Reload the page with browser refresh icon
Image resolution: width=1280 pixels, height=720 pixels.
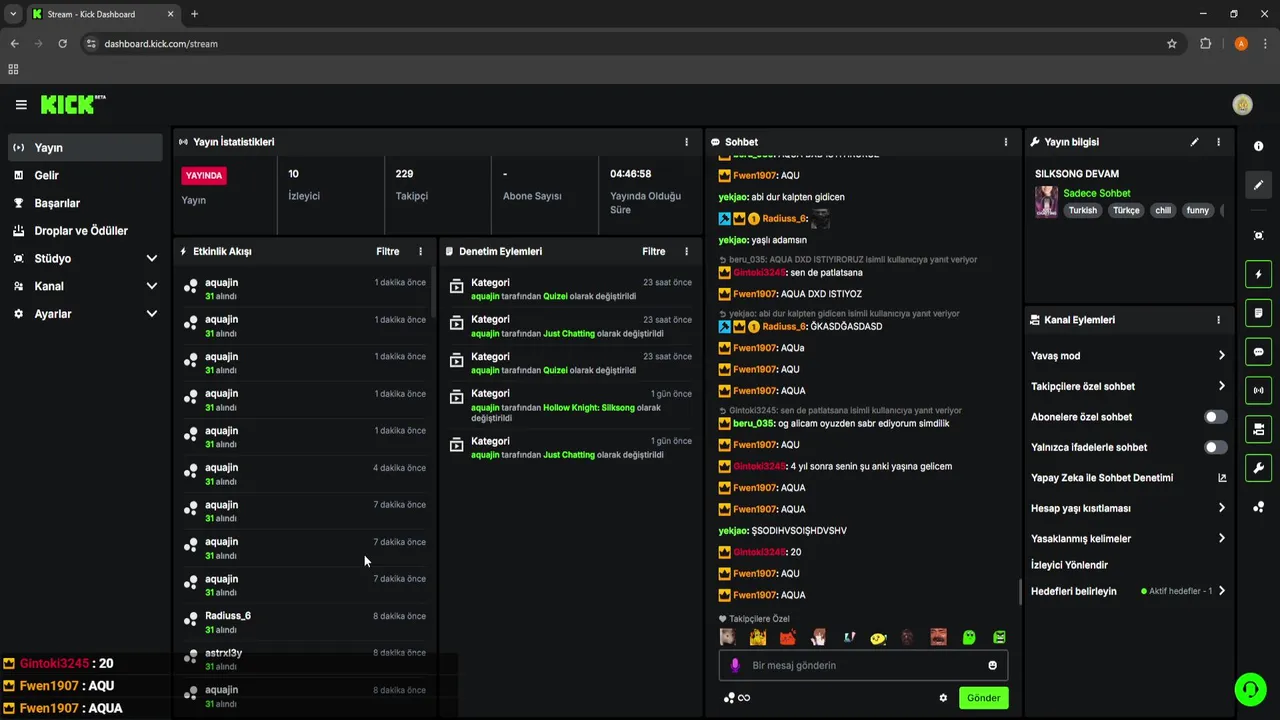coord(62,44)
